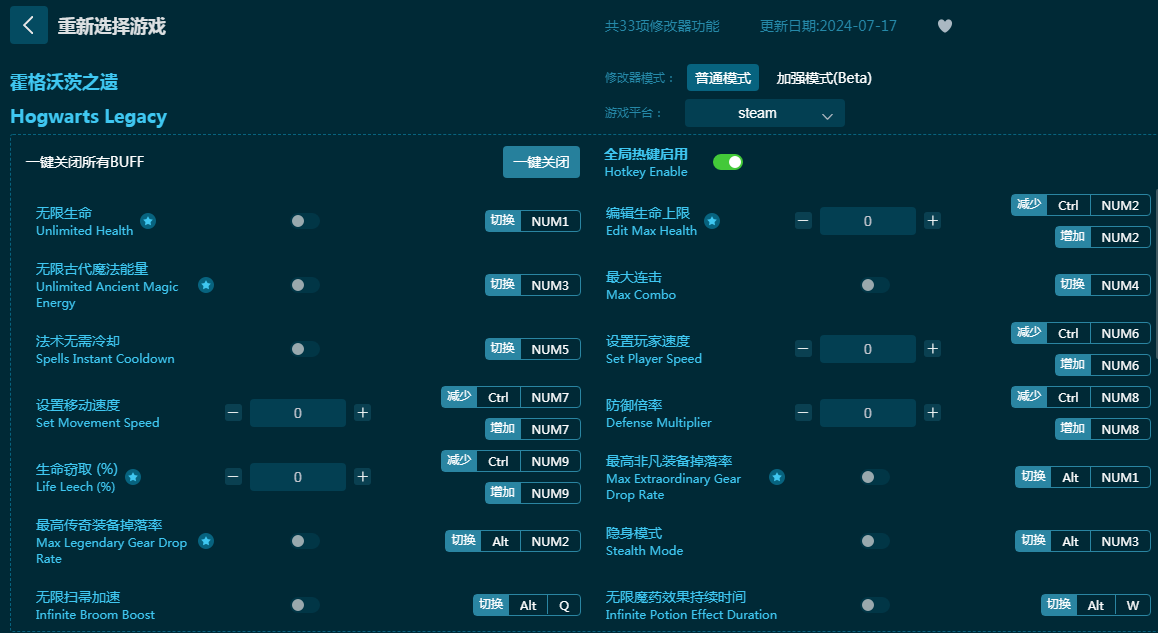Open the steam platform dropdown
This screenshot has width=1158, height=633.
[x=764, y=113]
